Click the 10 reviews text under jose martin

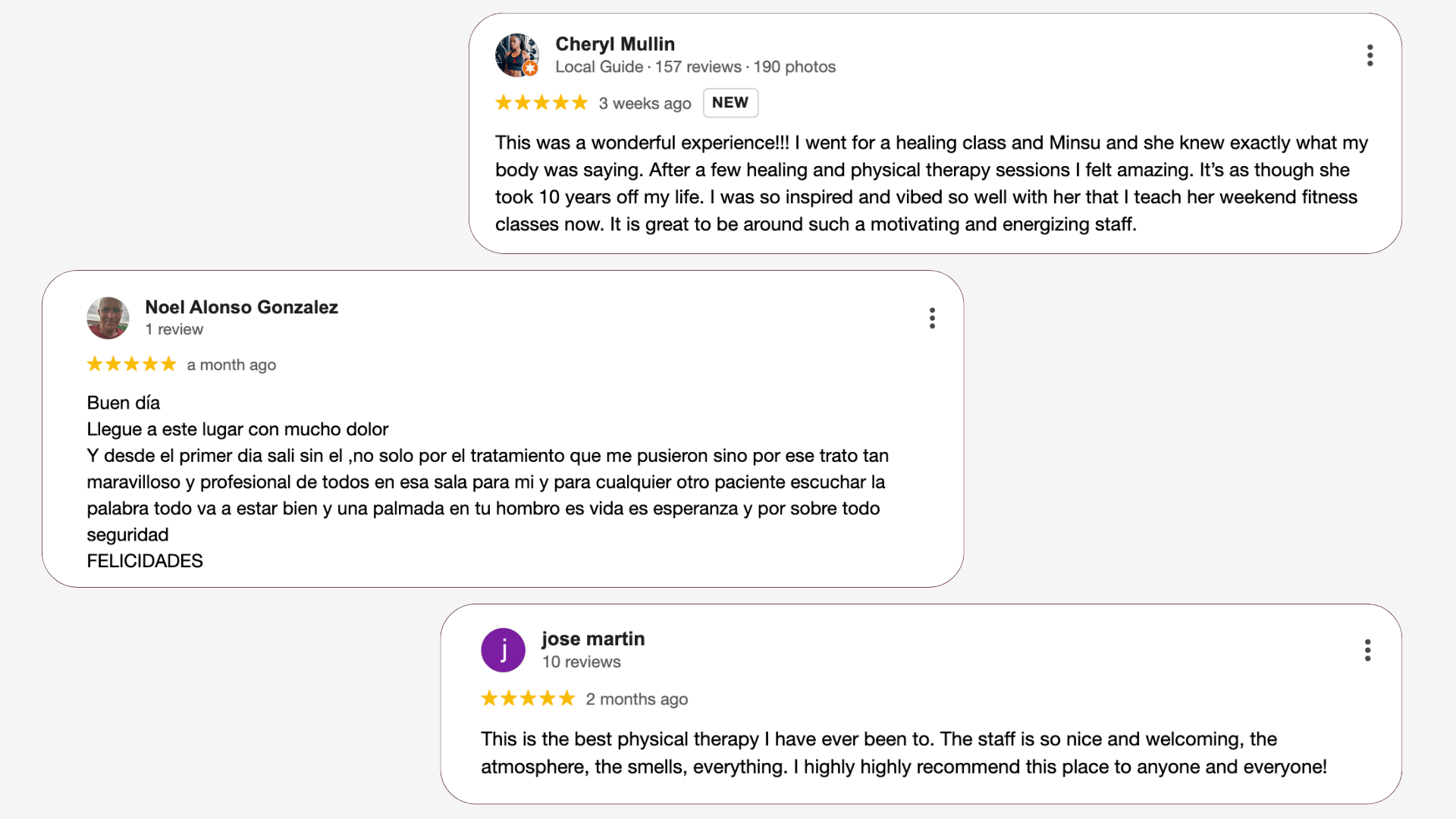[x=582, y=662]
